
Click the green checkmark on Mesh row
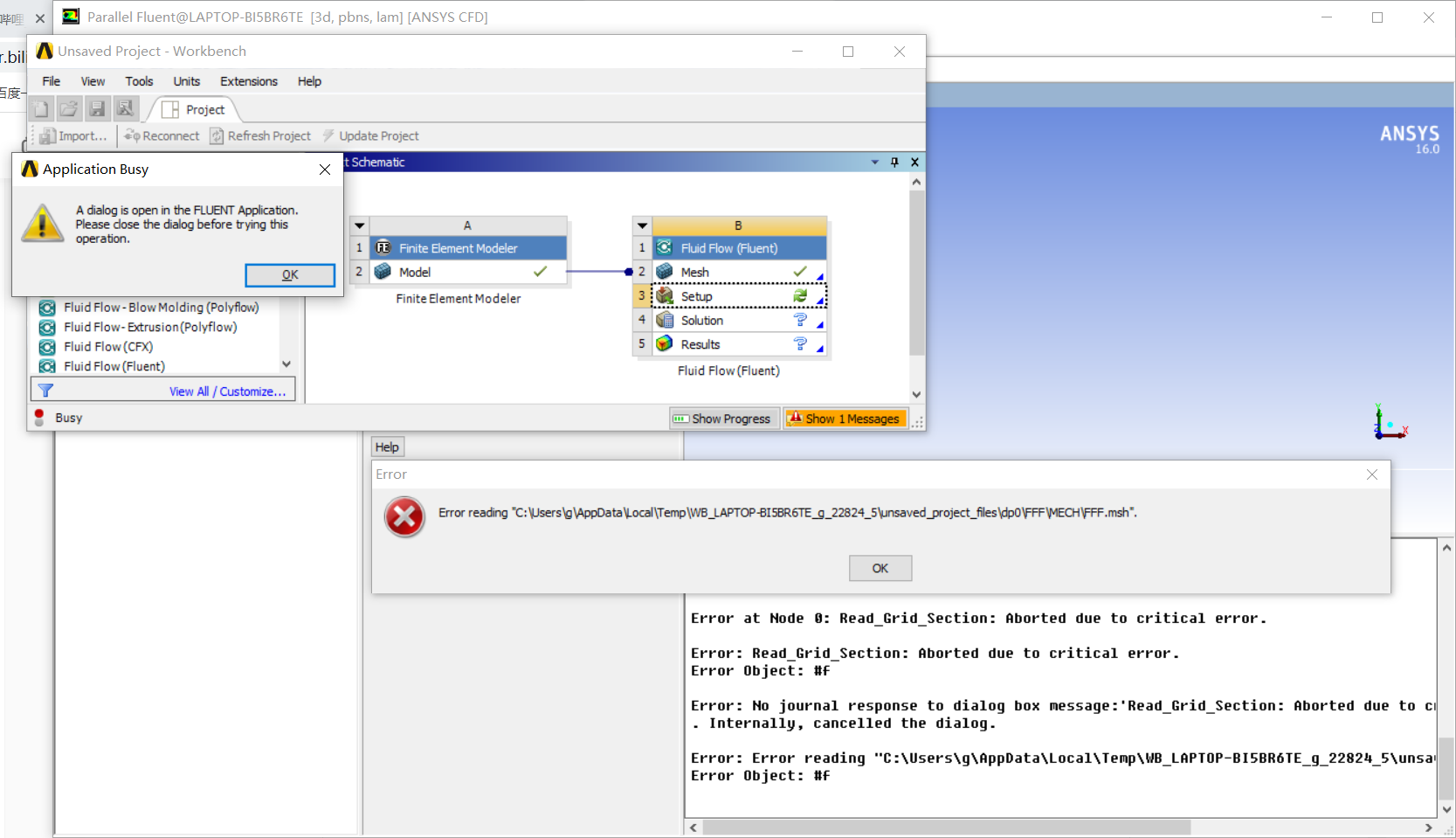coord(800,272)
